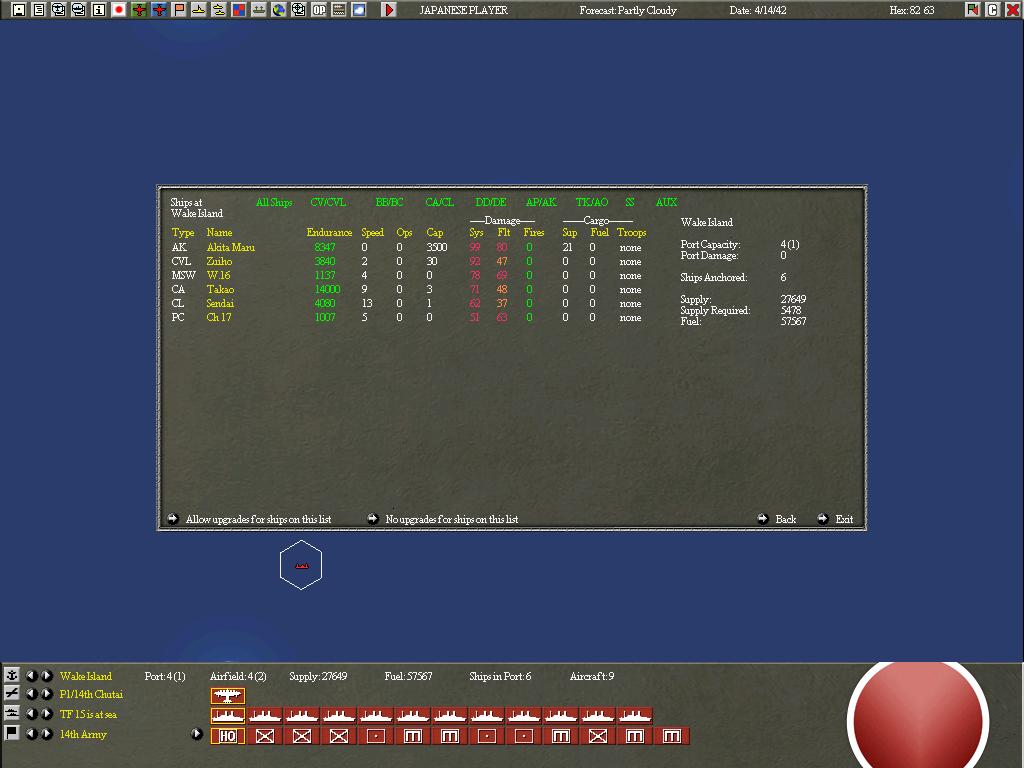
Task: Click the flag icon beside the C icon
Action: click(x=972, y=10)
